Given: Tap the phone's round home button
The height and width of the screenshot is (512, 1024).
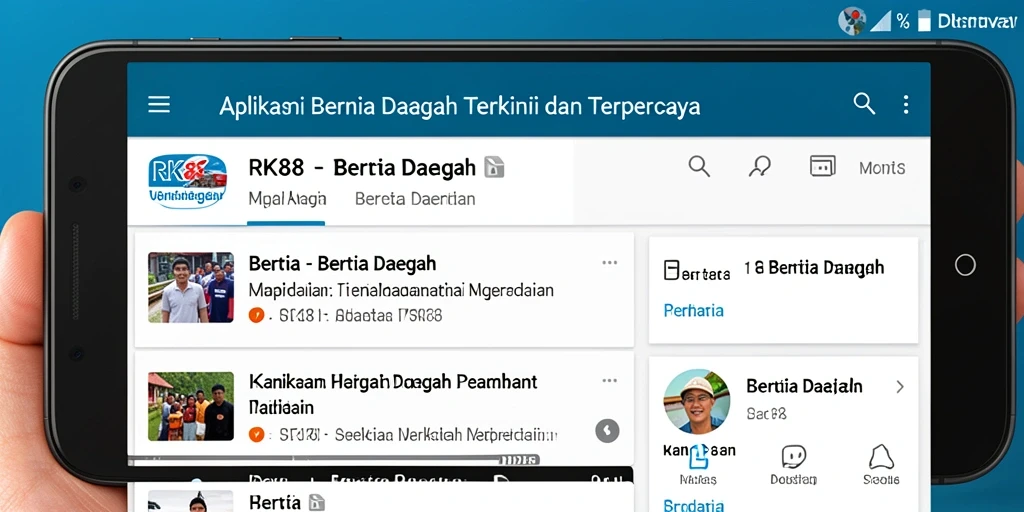Looking at the screenshot, I should pyautogui.click(x=965, y=264).
